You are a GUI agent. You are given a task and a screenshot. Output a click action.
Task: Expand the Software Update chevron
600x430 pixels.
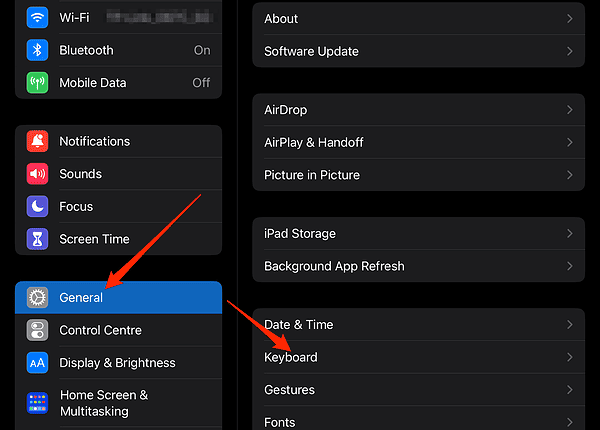click(569, 51)
